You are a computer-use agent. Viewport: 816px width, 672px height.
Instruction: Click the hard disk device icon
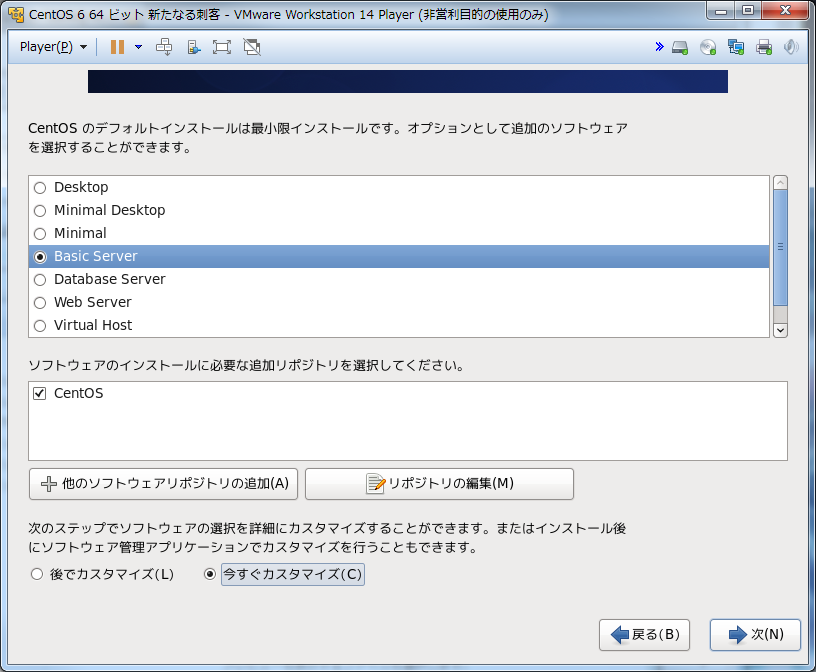coord(680,47)
